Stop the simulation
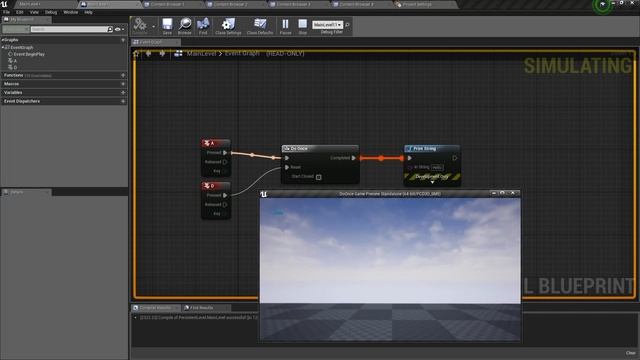This screenshot has width=640, height=360. [x=302, y=26]
